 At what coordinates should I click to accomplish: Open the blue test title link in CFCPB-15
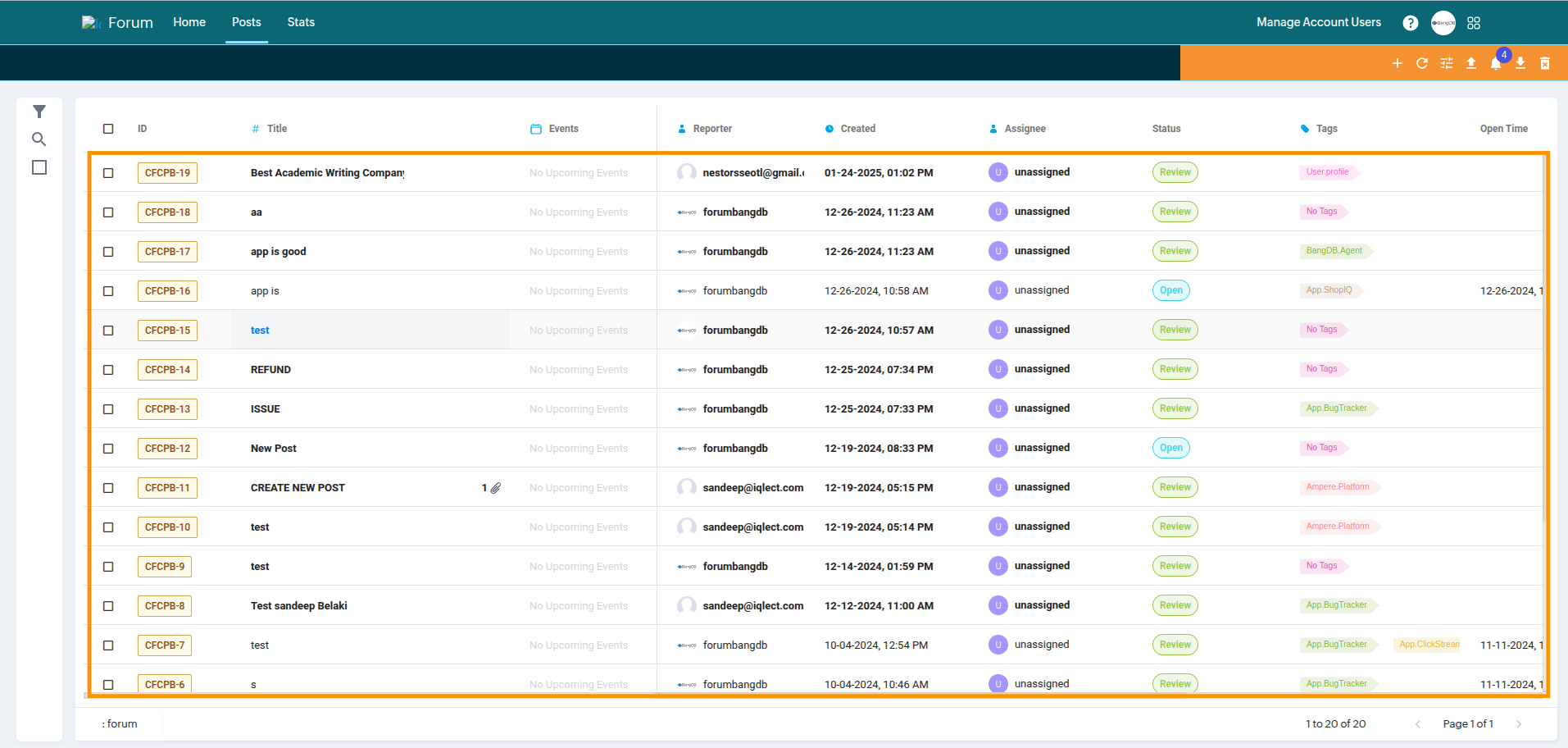click(260, 331)
